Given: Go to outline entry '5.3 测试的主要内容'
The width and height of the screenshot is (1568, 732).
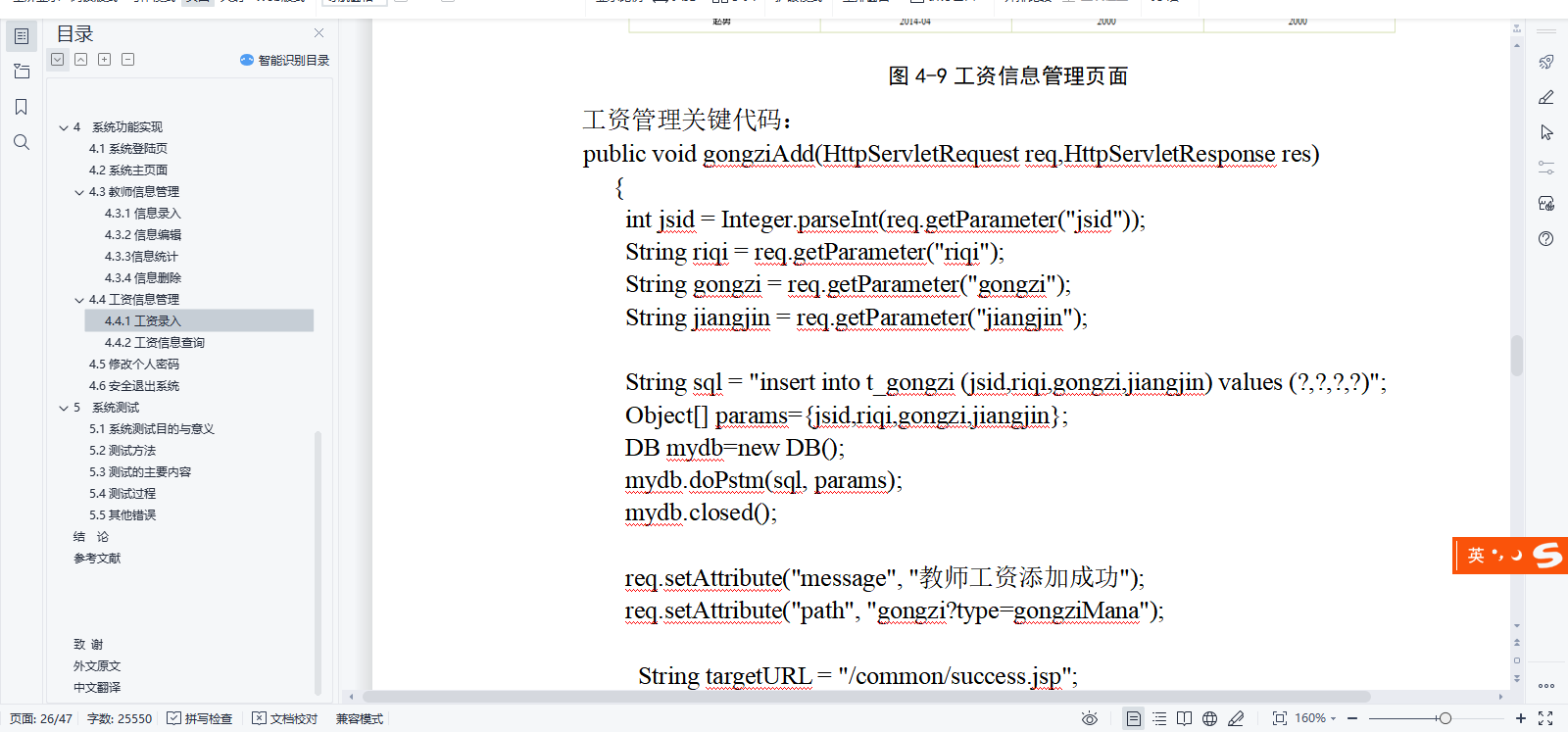Looking at the screenshot, I should point(140,472).
